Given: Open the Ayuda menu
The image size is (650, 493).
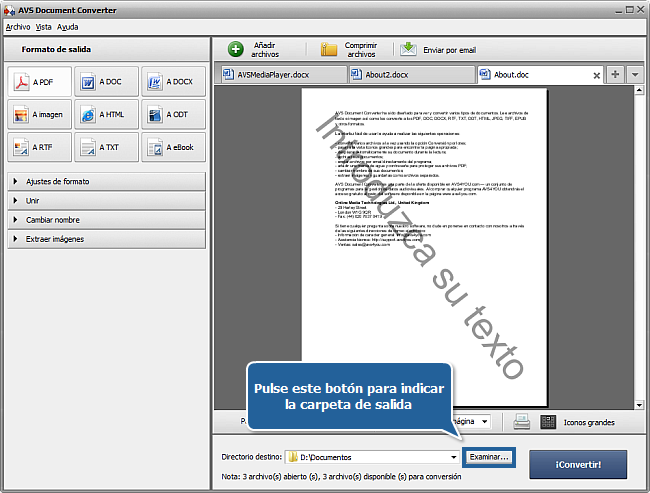Looking at the screenshot, I should [x=68, y=27].
